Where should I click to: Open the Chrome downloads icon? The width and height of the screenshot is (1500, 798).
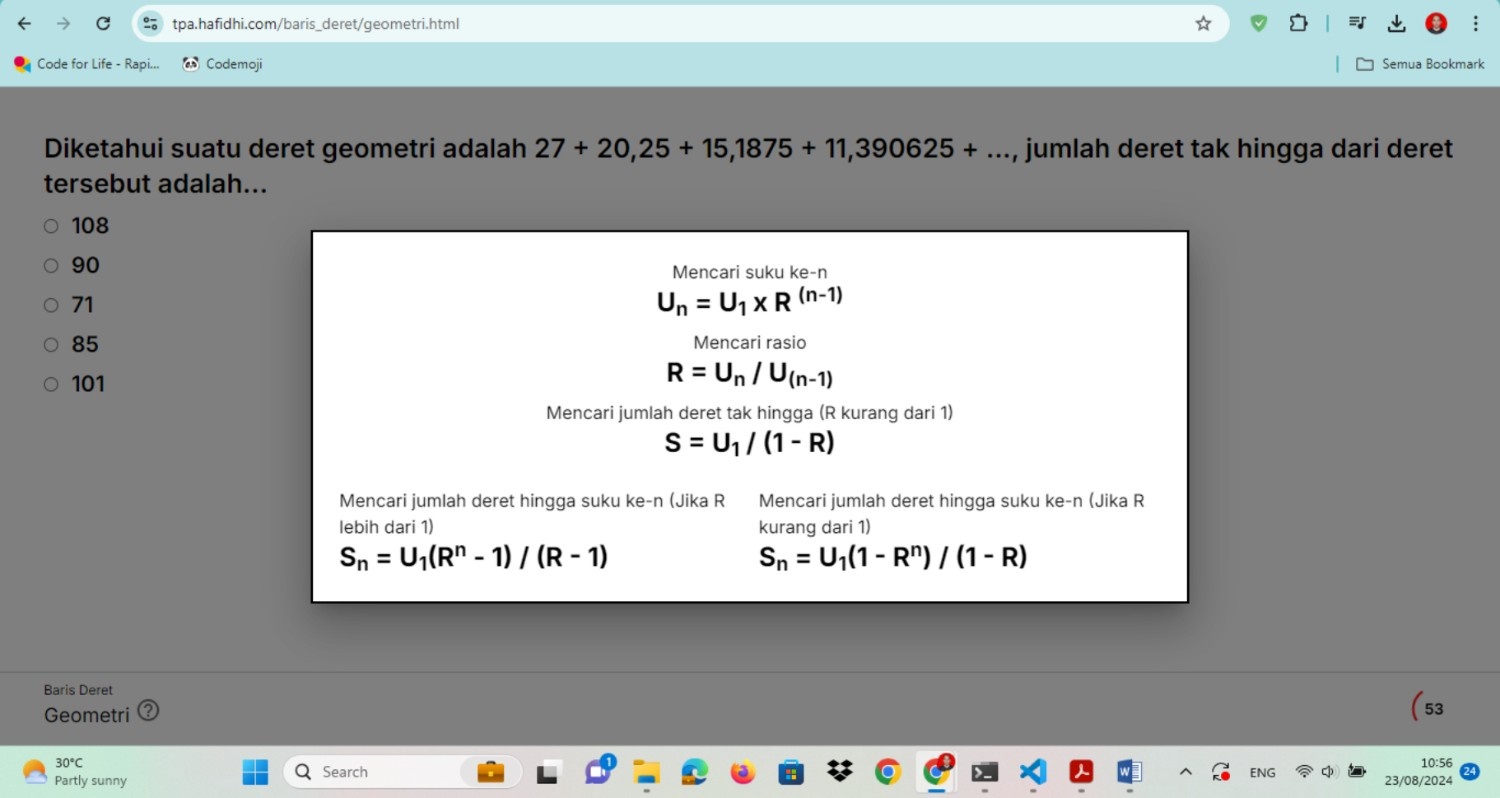point(1397,24)
